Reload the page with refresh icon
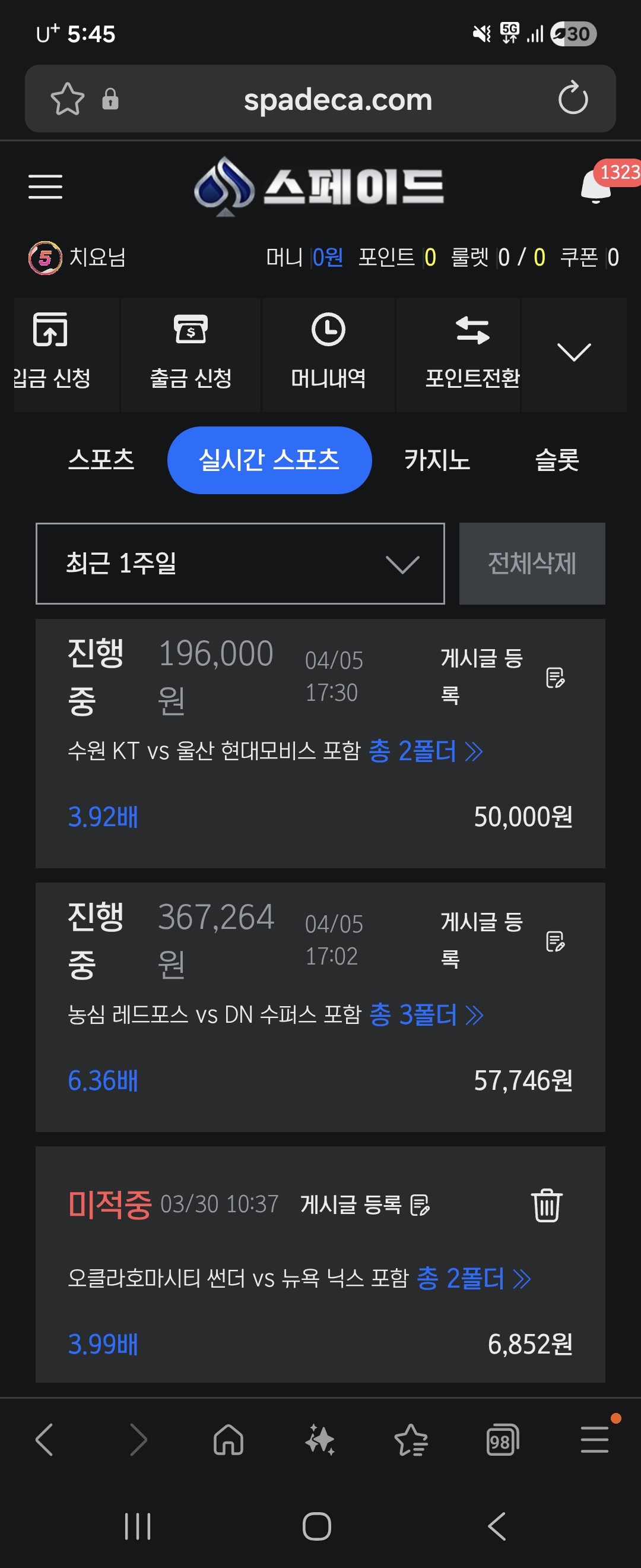This screenshot has height=1568, width=641. click(572, 99)
